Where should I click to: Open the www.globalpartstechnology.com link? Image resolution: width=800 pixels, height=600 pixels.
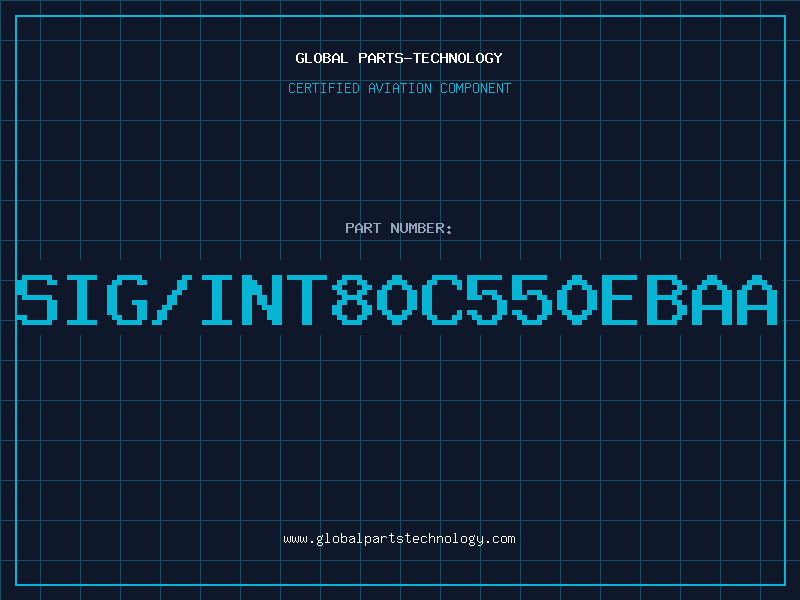[x=399, y=539]
